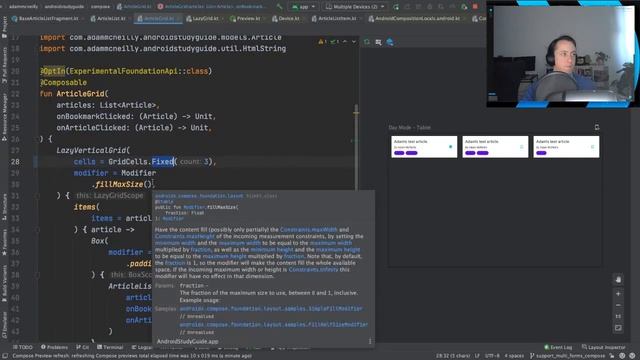The height and width of the screenshot is (360, 640).
Task: Click the 1:1 actual size zoom icon
Action: pos(618,316)
